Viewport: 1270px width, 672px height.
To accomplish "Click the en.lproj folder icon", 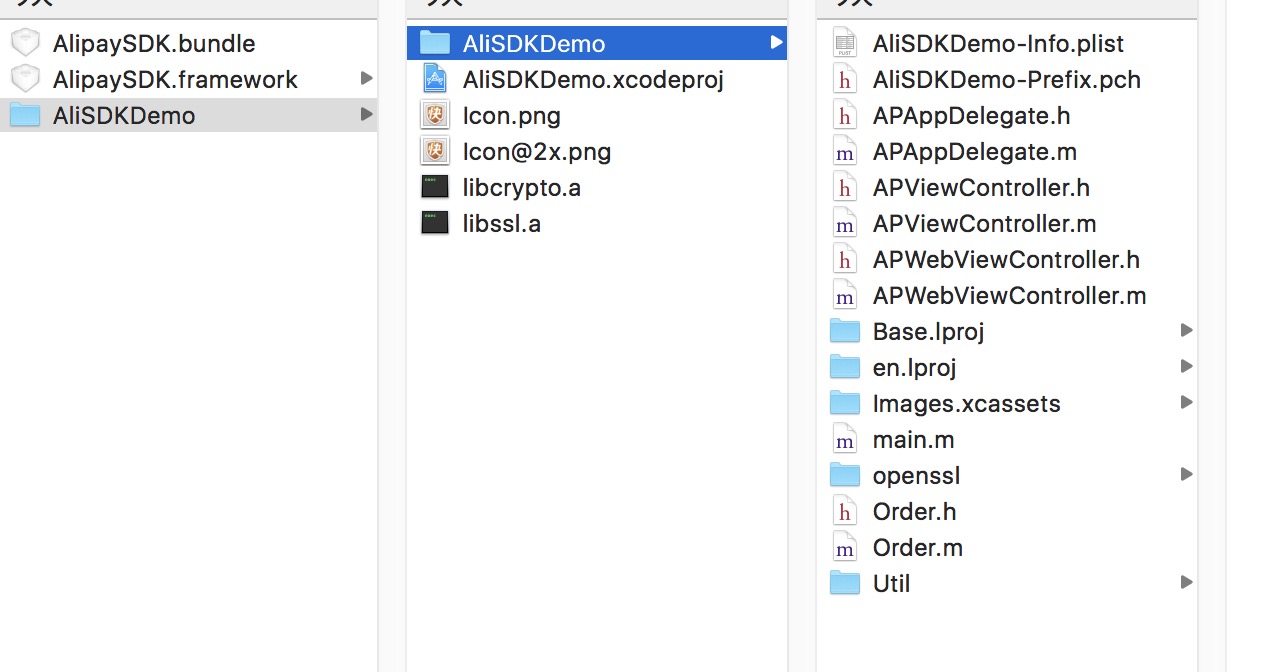I will click(845, 367).
